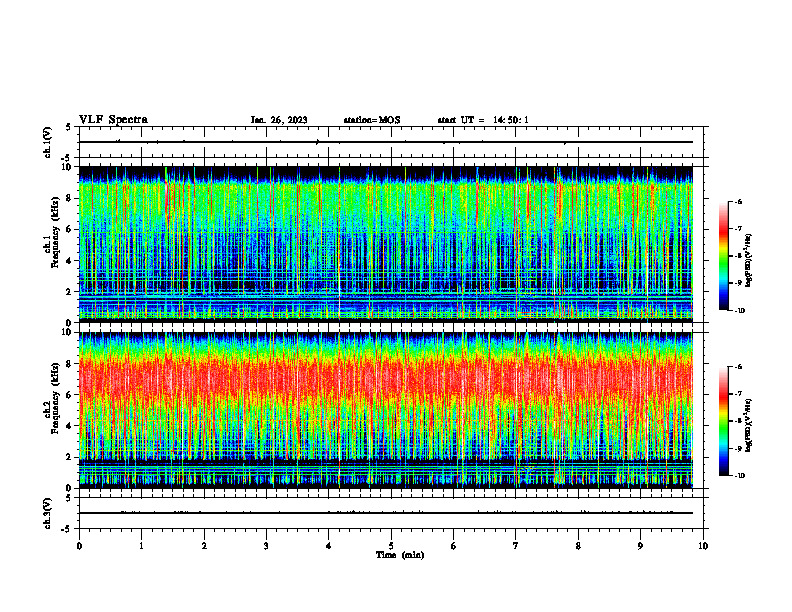Click time axis tick label '6'

(454, 546)
